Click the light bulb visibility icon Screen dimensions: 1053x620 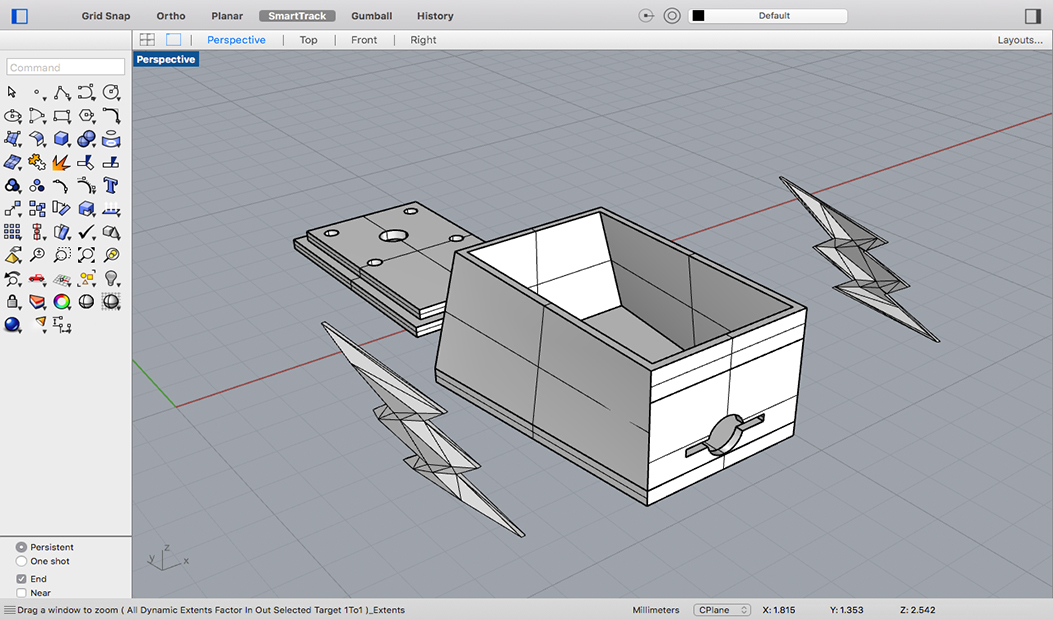[x=111, y=278]
